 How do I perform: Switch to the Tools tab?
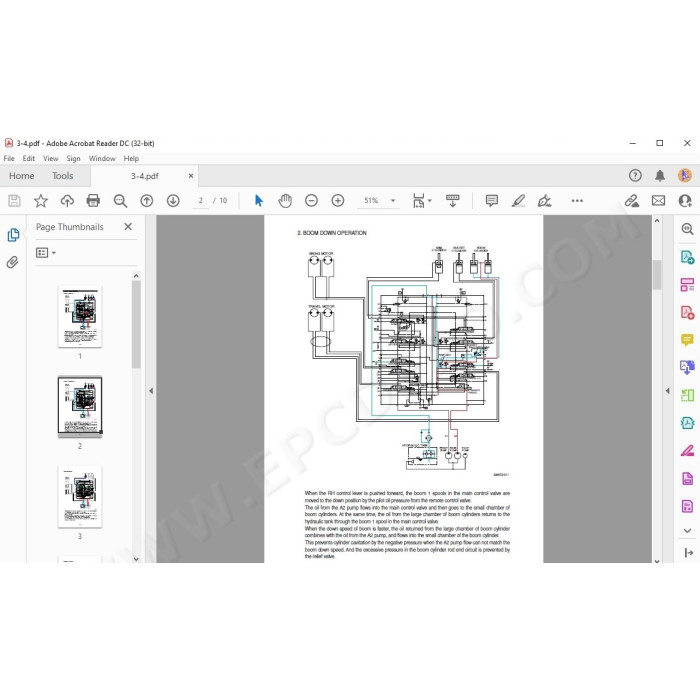62,176
